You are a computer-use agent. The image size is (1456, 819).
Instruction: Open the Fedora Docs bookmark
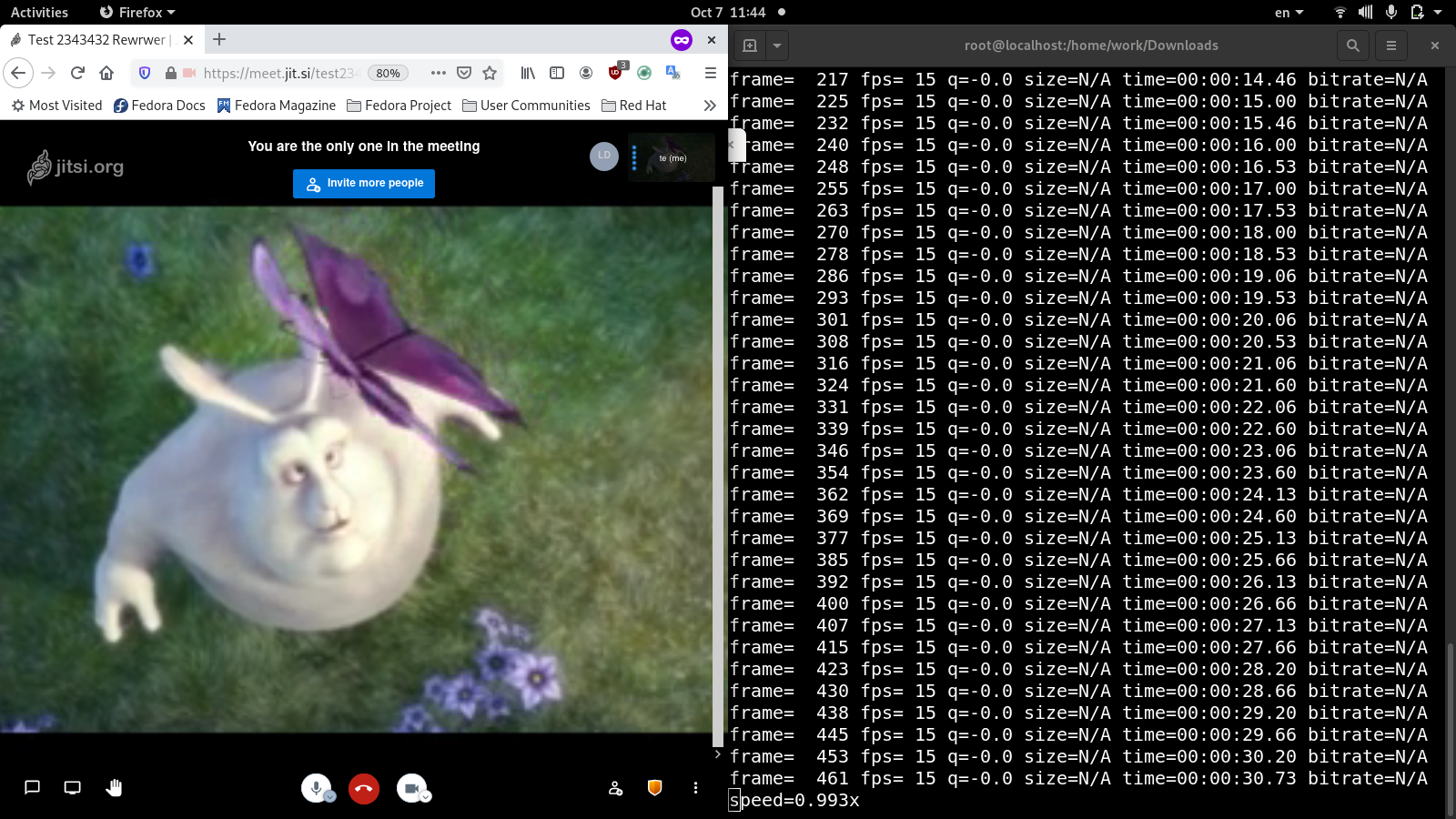point(159,106)
